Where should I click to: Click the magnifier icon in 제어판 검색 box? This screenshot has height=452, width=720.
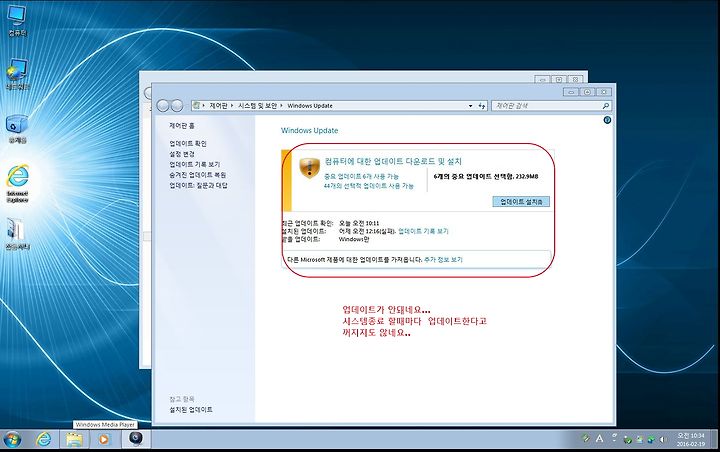click(606, 106)
